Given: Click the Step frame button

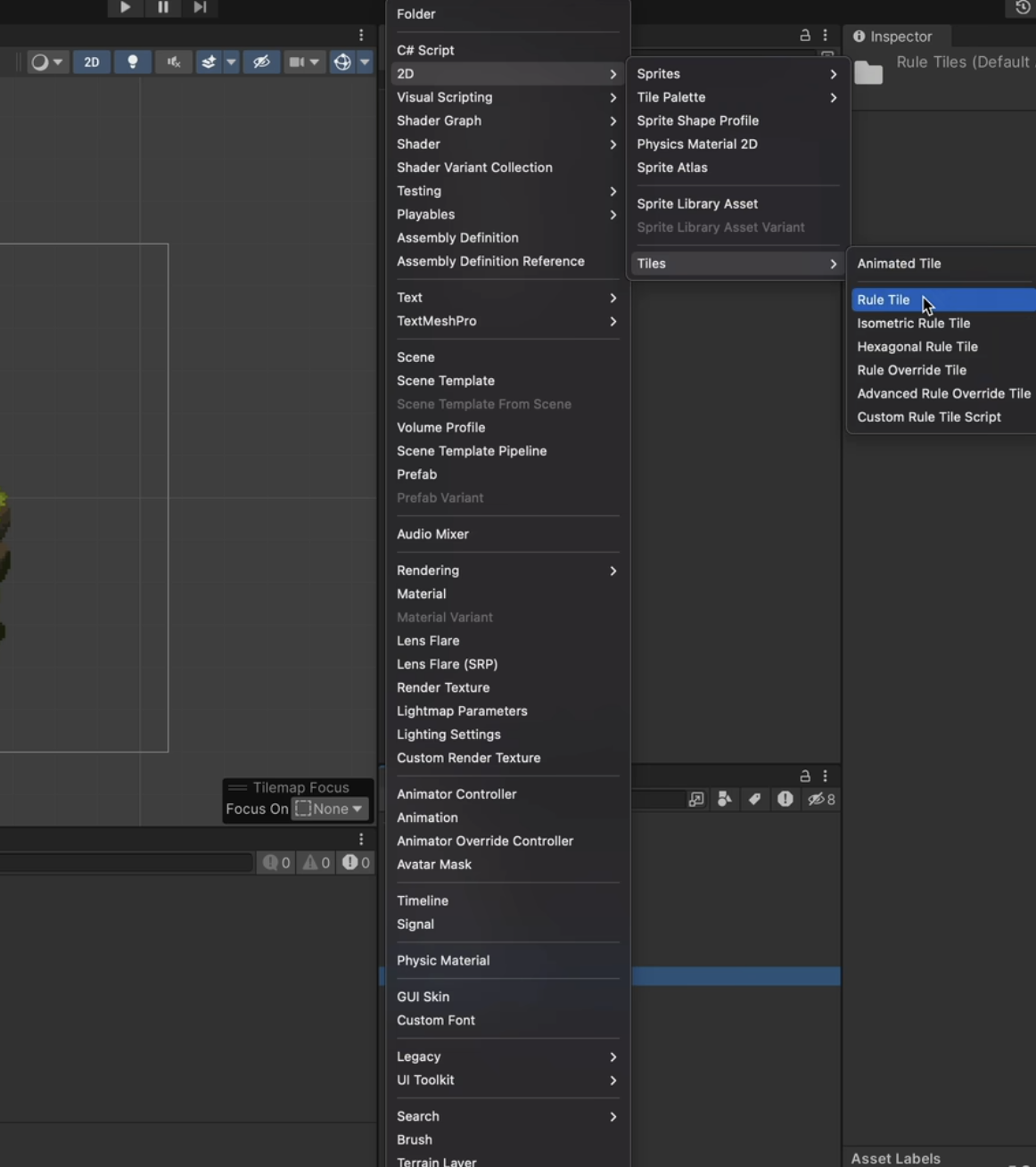Looking at the screenshot, I should click(x=200, y=8).
